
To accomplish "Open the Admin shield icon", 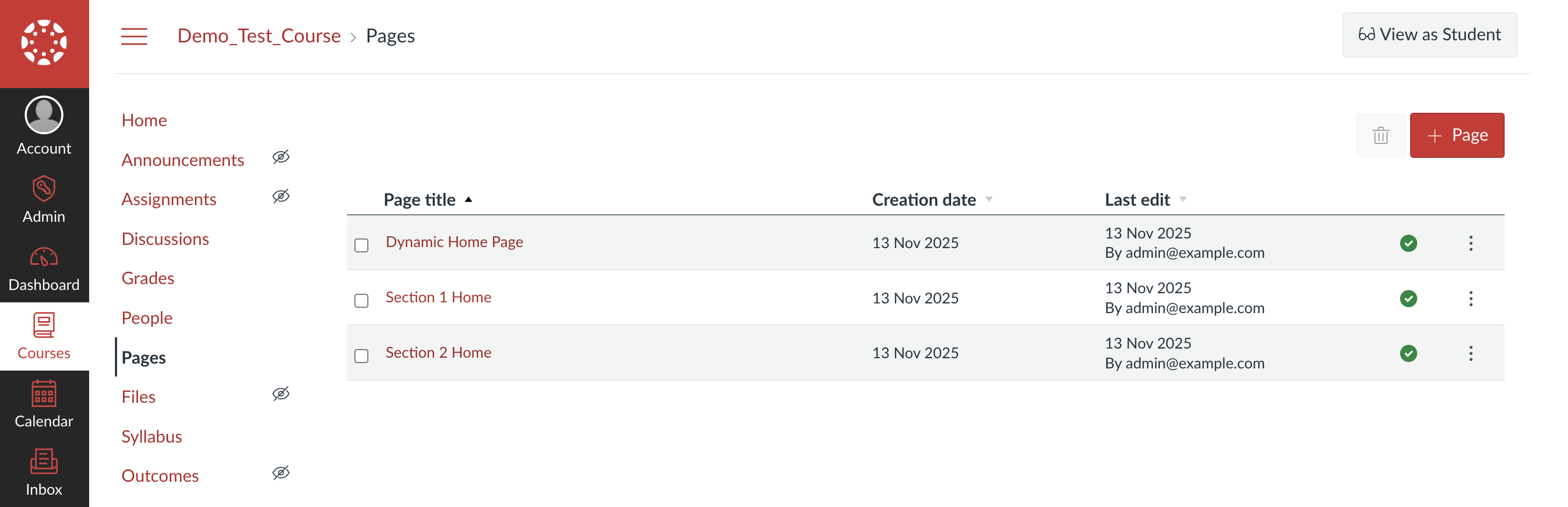I will (44, 189).
